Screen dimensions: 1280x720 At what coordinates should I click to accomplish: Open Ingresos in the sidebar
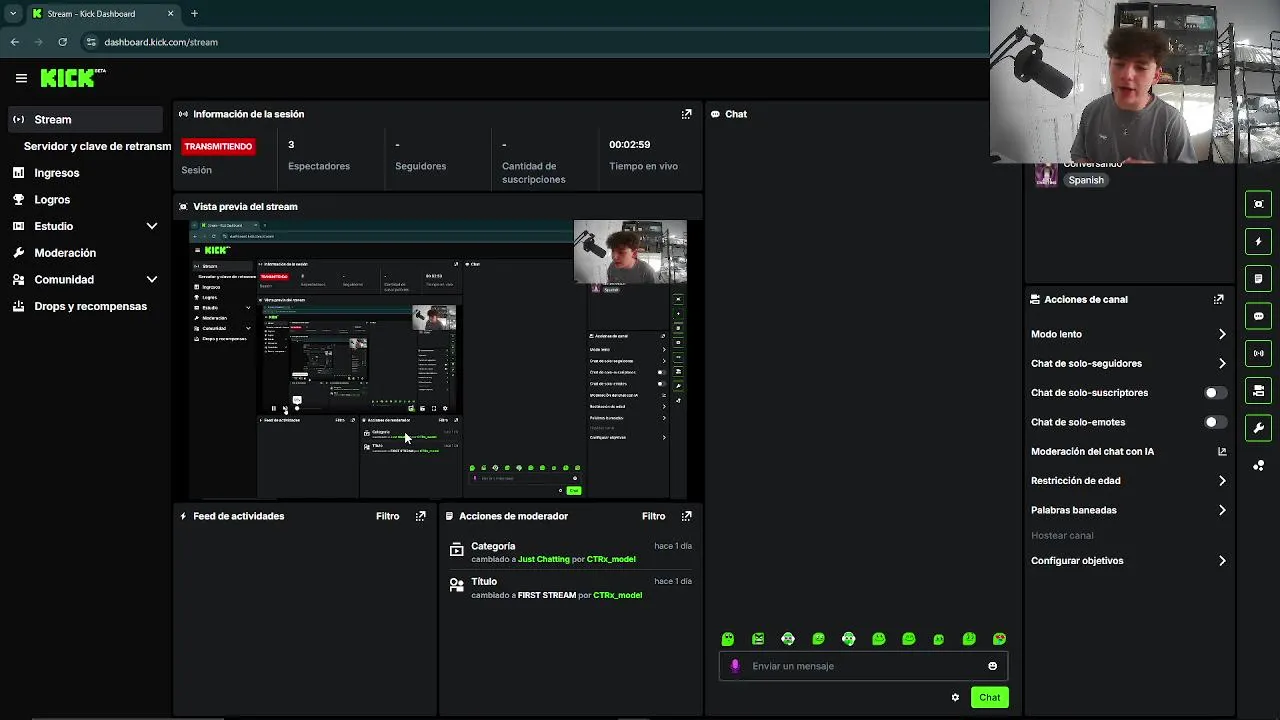coord(56,173)
